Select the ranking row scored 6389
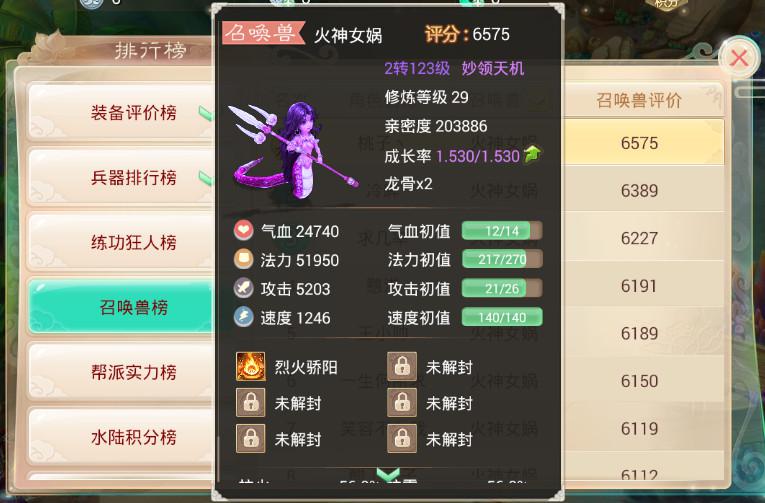The width and height of the screenshot is (765, 503). pyautogui.click(x=639, y=190)
